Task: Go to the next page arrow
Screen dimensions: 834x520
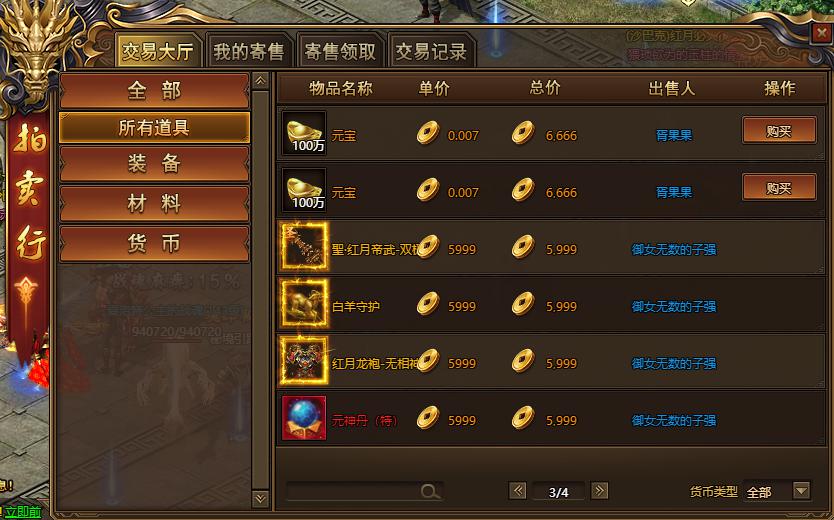Action: pos(599,491)
